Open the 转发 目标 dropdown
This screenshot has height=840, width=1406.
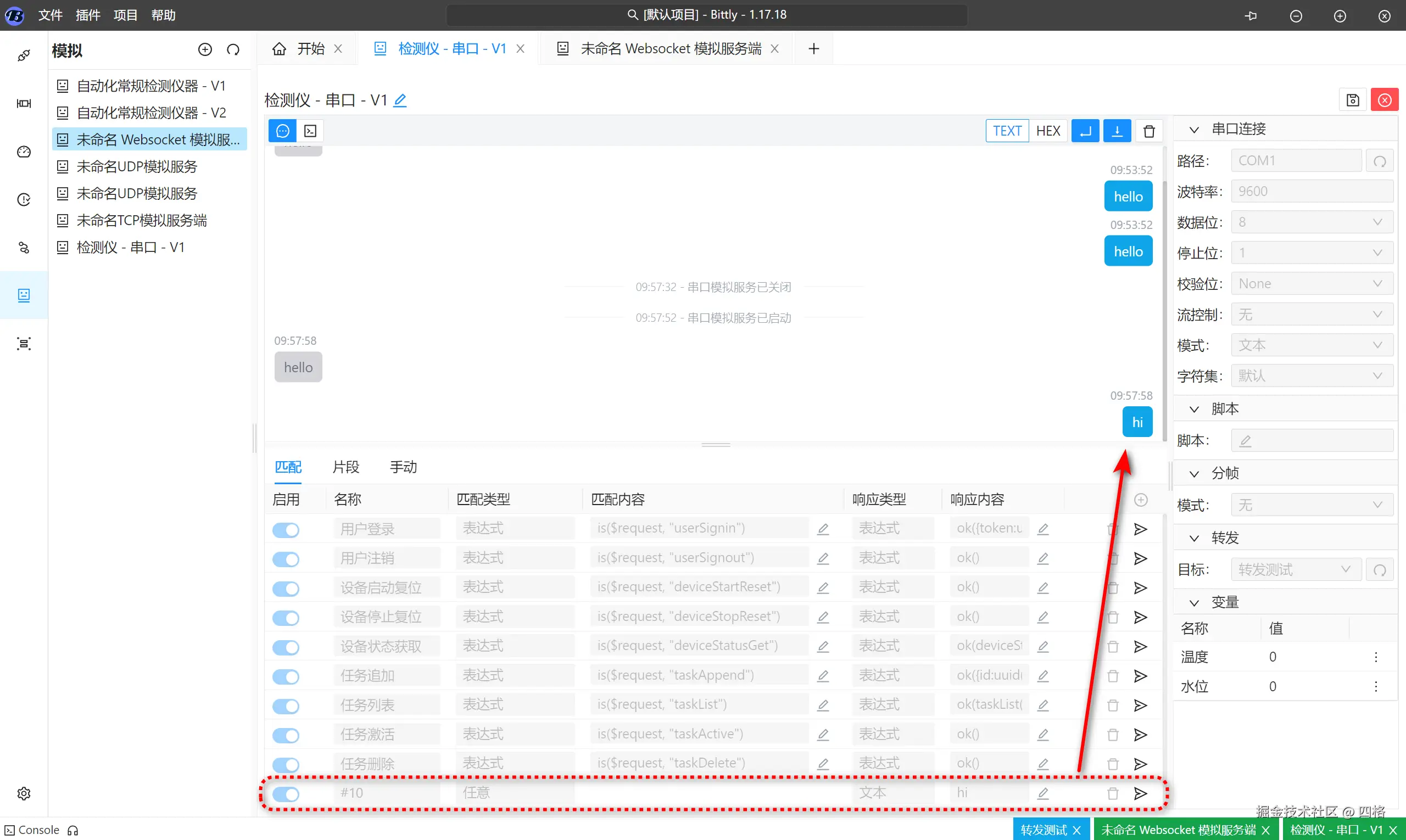pyautogui.click(x=1295, y=569)
